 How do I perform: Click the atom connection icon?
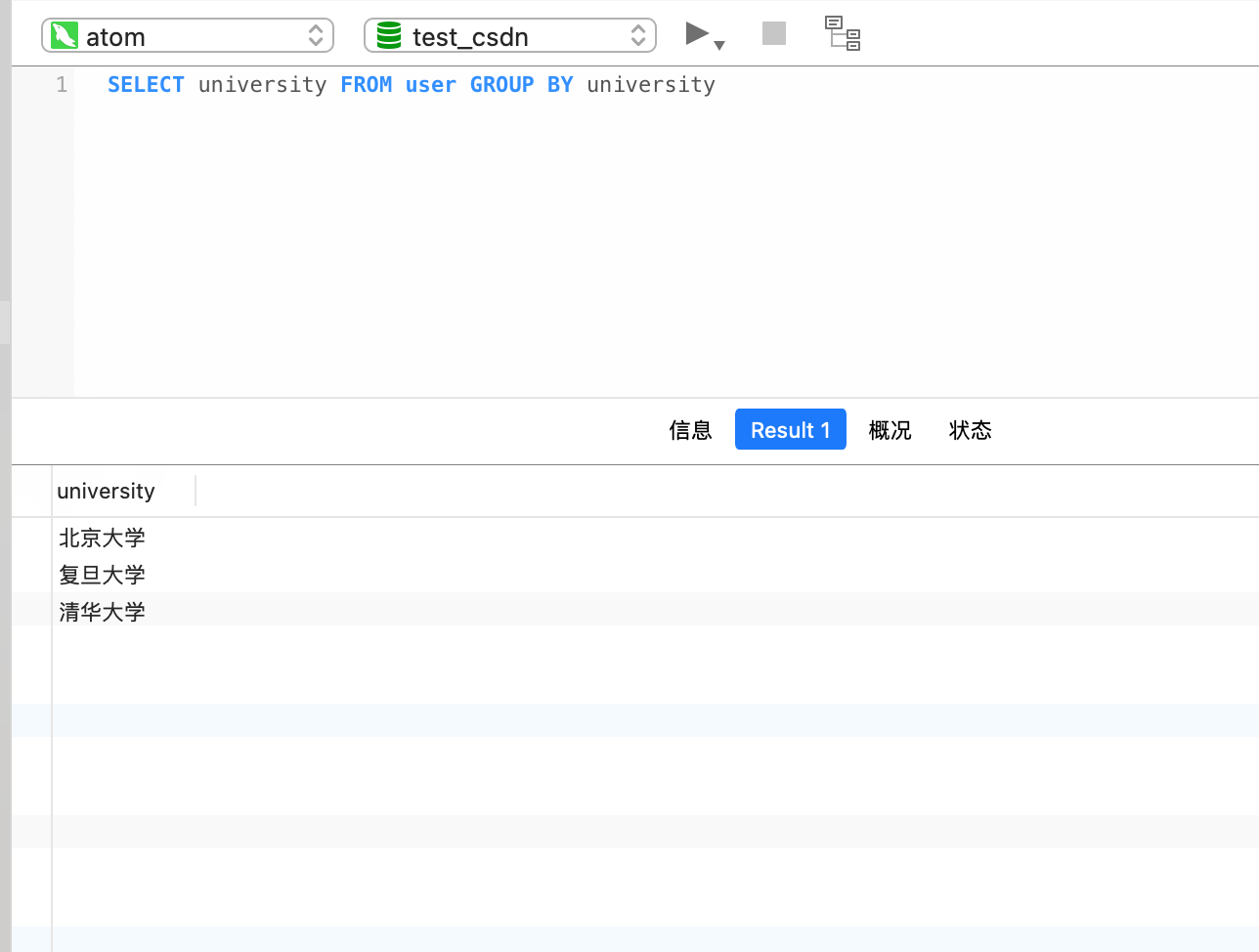pos(65,36)
